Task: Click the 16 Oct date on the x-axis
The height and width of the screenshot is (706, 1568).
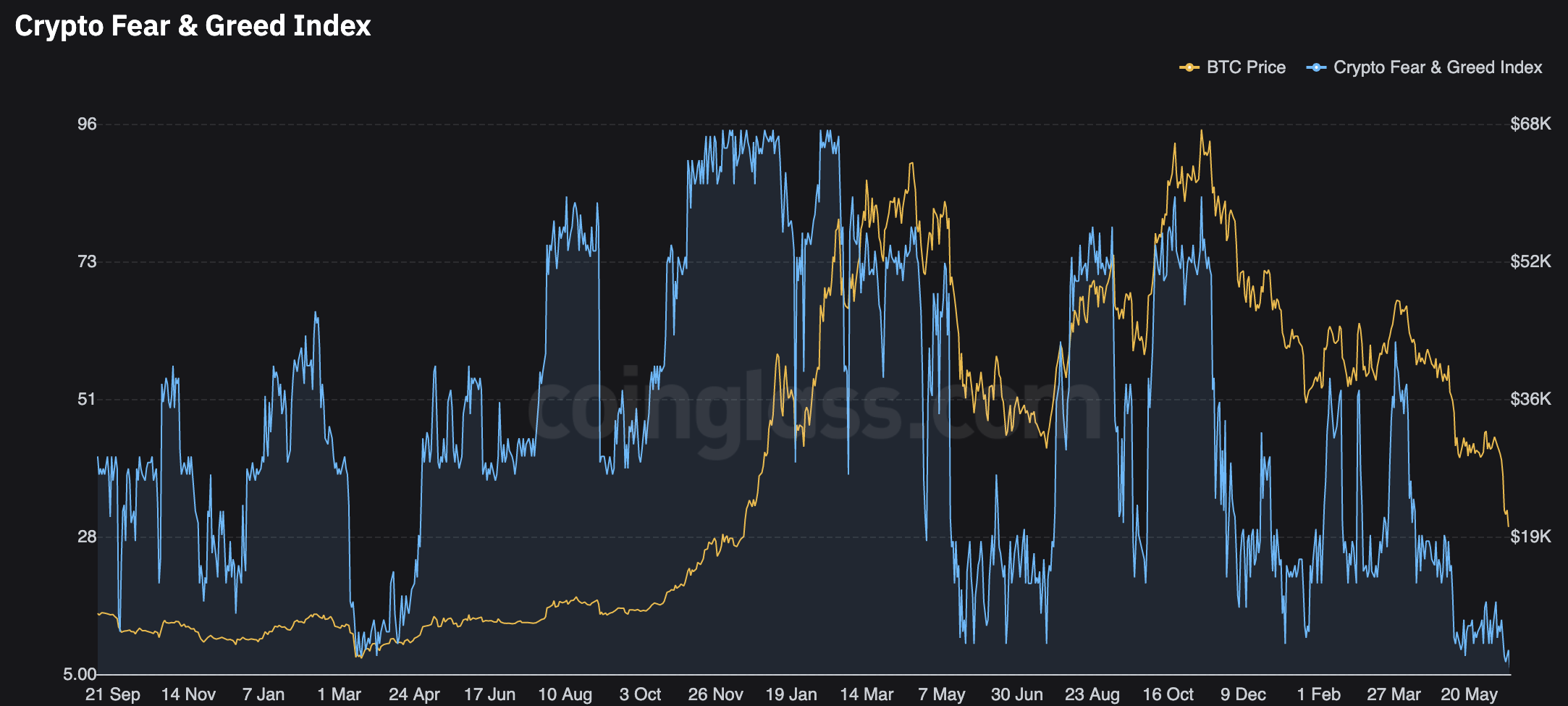Action: pyautogui.click(x=1168, y=694)
